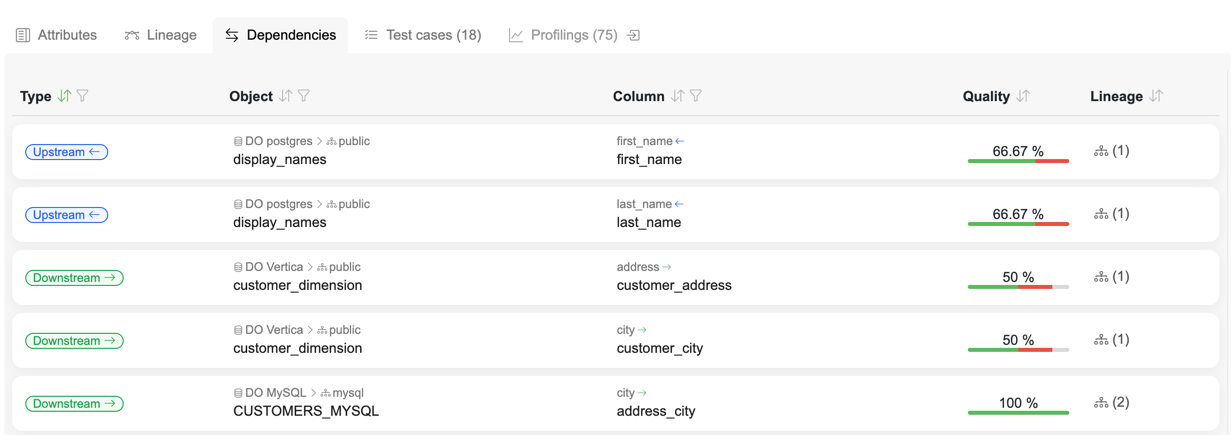Open the Lineage tab
The height and width of the screenshot is (435, 1231).
pyautogui.click(x=160, y=35)
